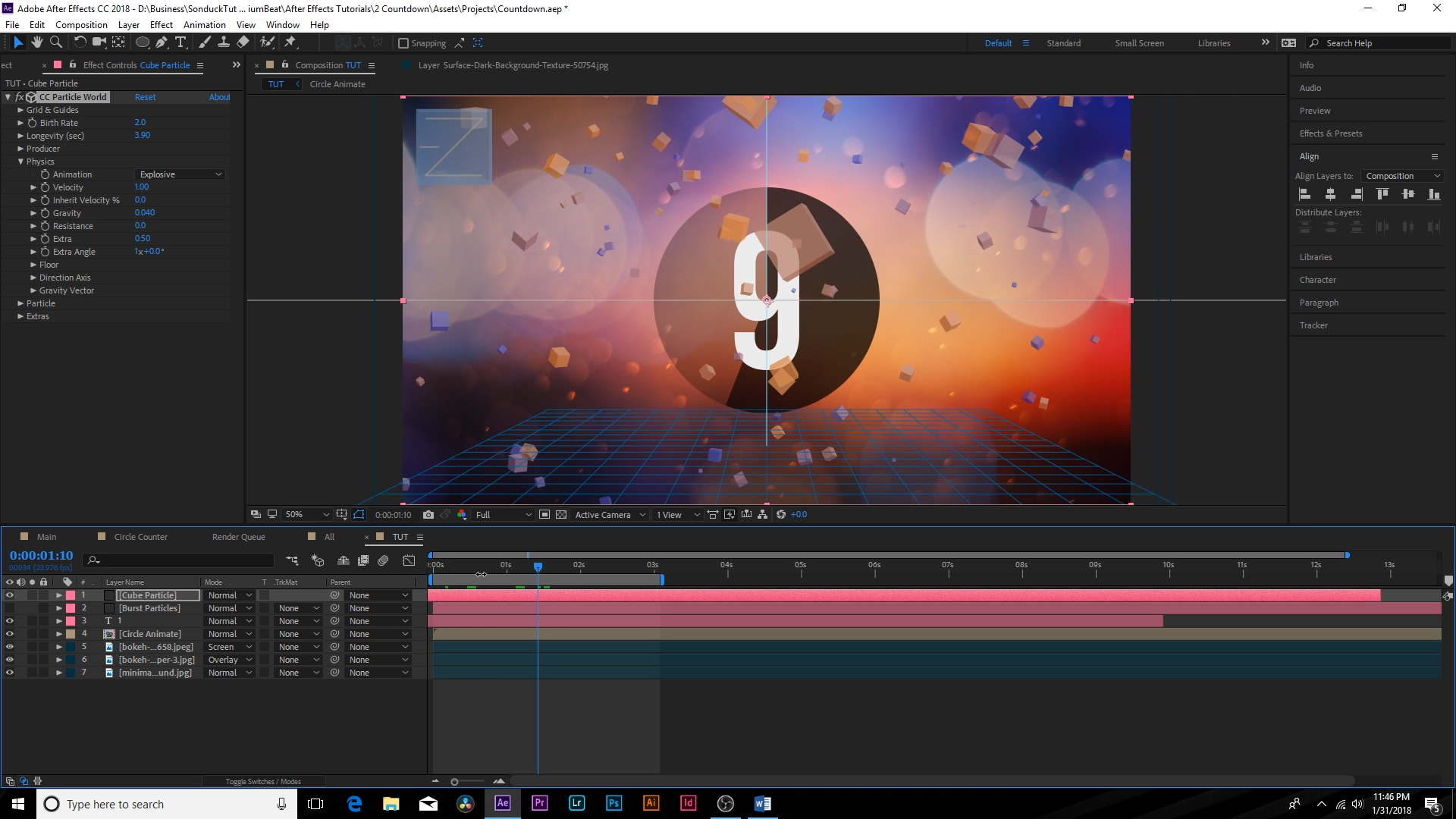Toggle frame blending for the composition
The image size is (1456, 819).
(x=363, y=560)
